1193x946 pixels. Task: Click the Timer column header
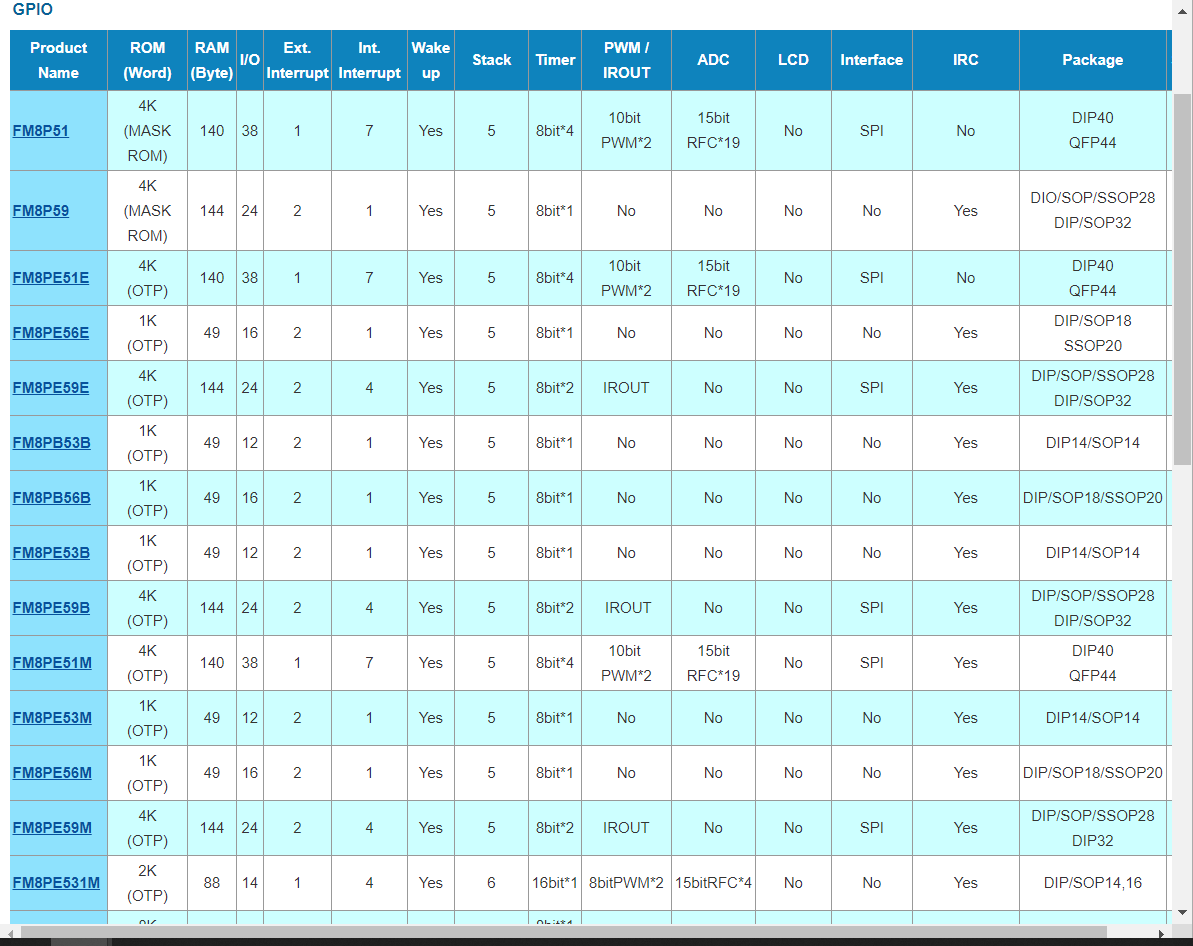pyautogui.click(x=555, y=60)
